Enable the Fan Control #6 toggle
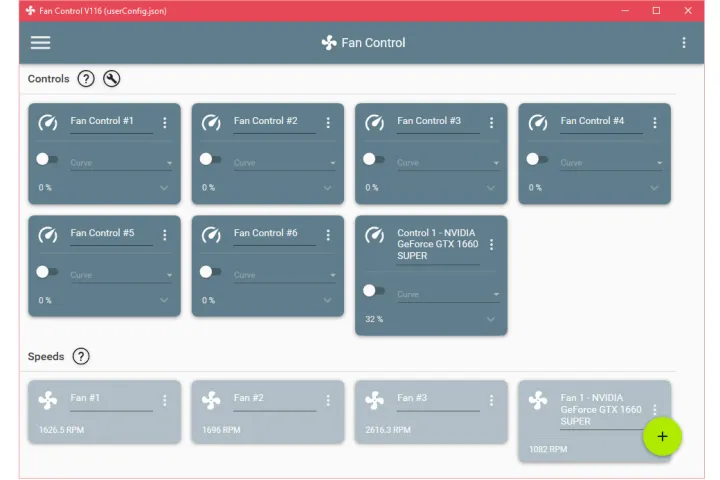The height and width of the screenshot is (480, 720). click(x=211, y=271)
